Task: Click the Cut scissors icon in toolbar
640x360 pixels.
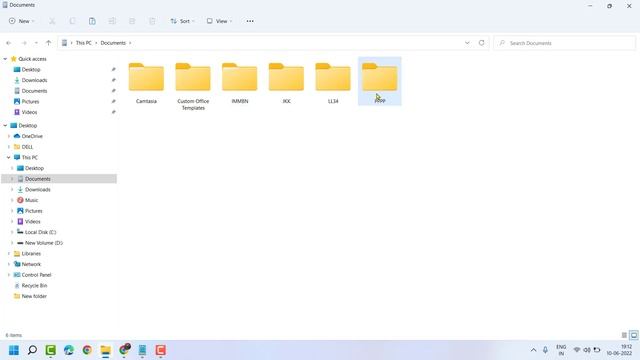Action: (x=52, y=21)
